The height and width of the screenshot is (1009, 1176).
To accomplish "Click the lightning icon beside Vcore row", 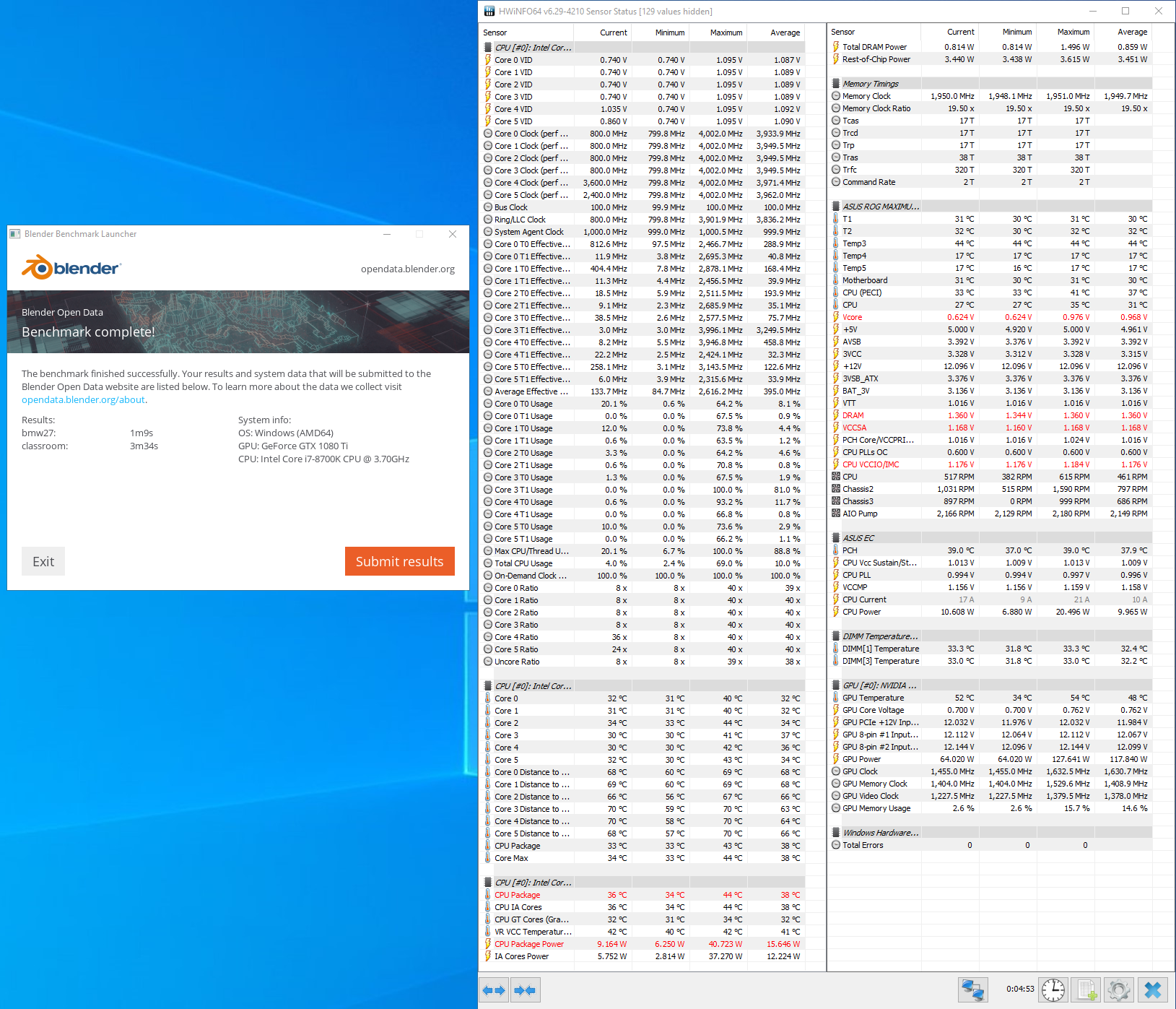I will click(836, 317).
